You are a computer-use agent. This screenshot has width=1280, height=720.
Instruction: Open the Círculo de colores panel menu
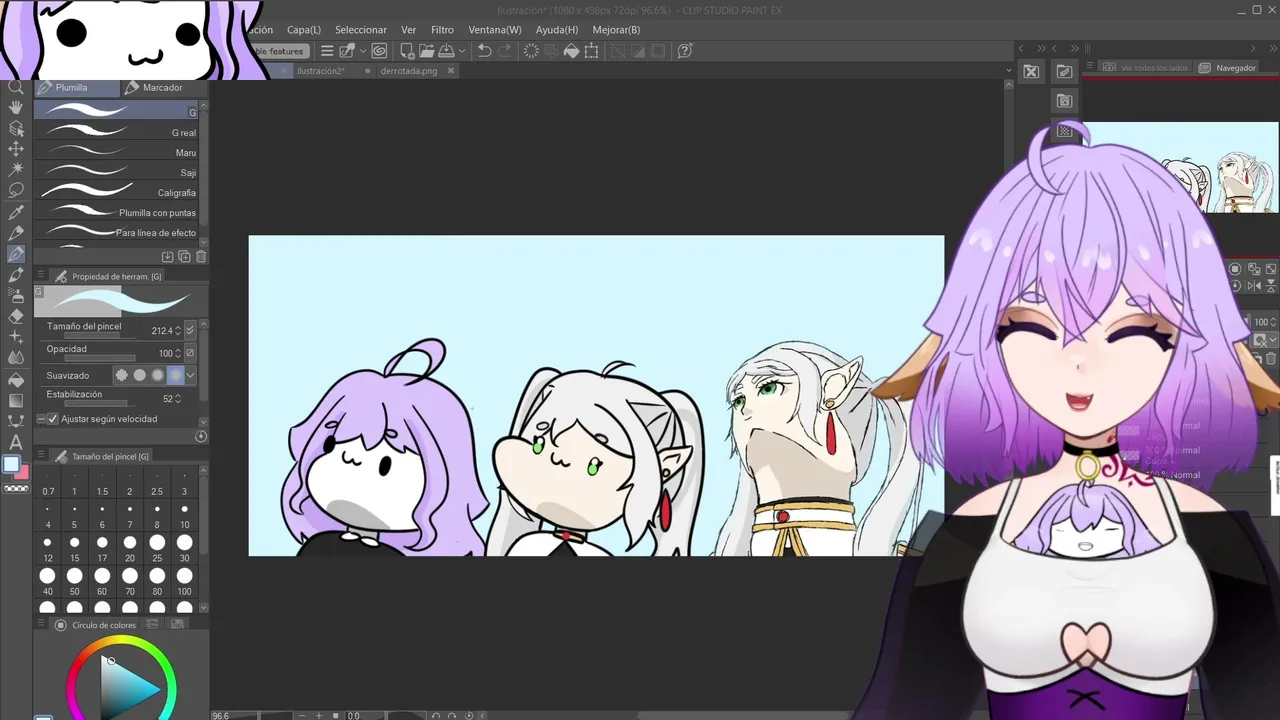click(x=41, y=625)
